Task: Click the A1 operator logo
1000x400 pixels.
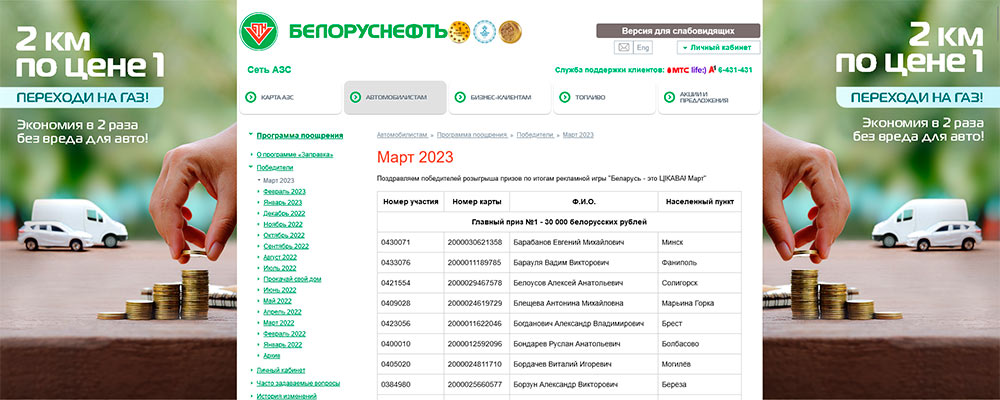Action: coord(712,70)
